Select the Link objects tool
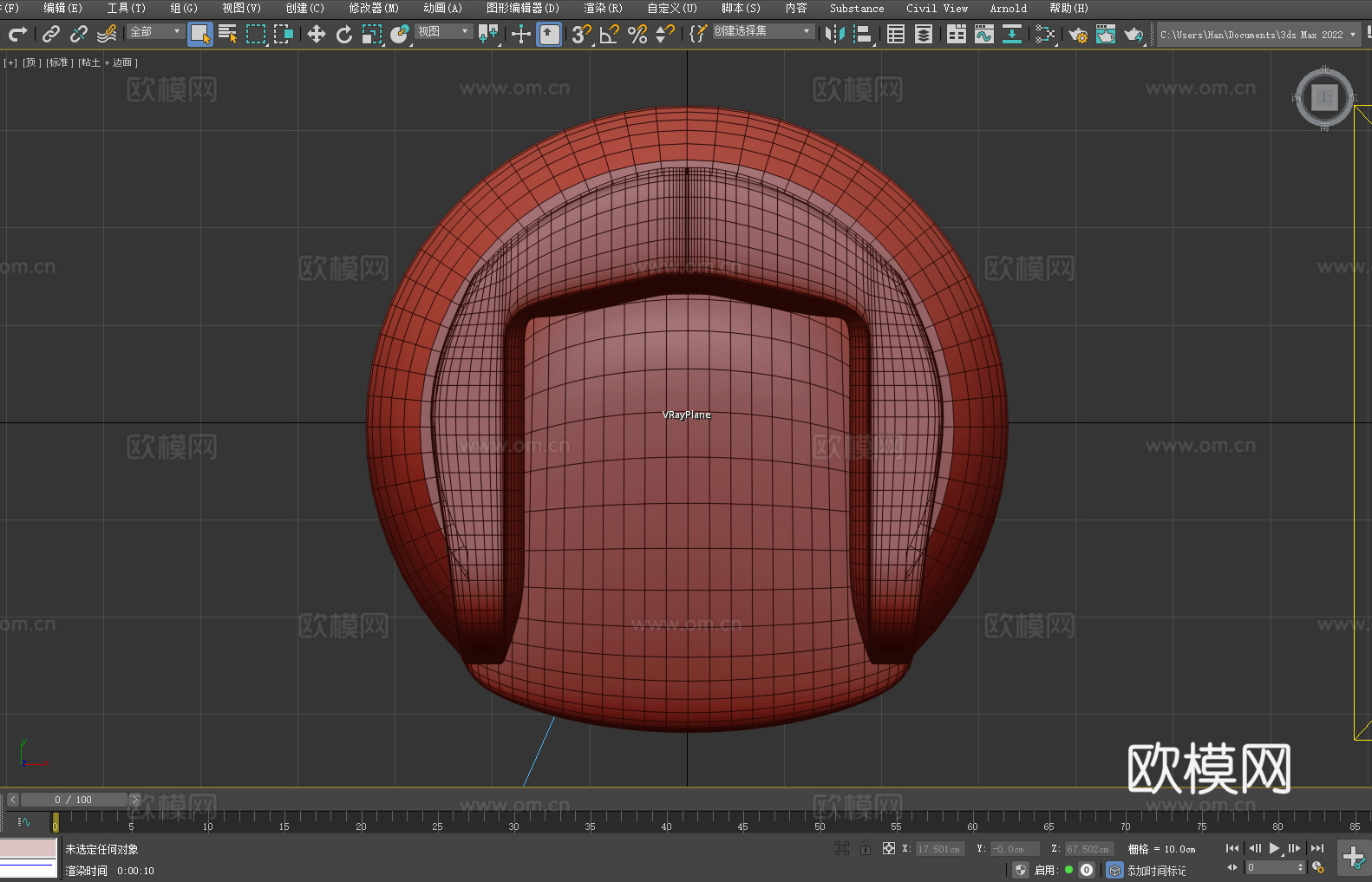This screenshot has width=1372, height=882. (51, 34)
